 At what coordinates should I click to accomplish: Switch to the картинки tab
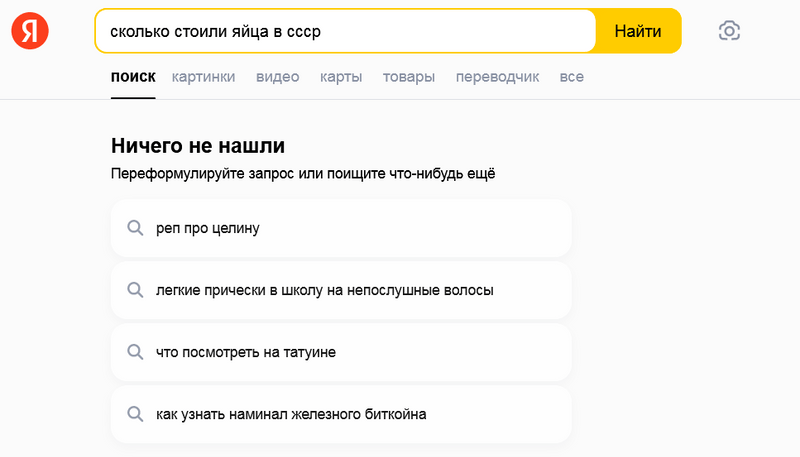[203, 77]
